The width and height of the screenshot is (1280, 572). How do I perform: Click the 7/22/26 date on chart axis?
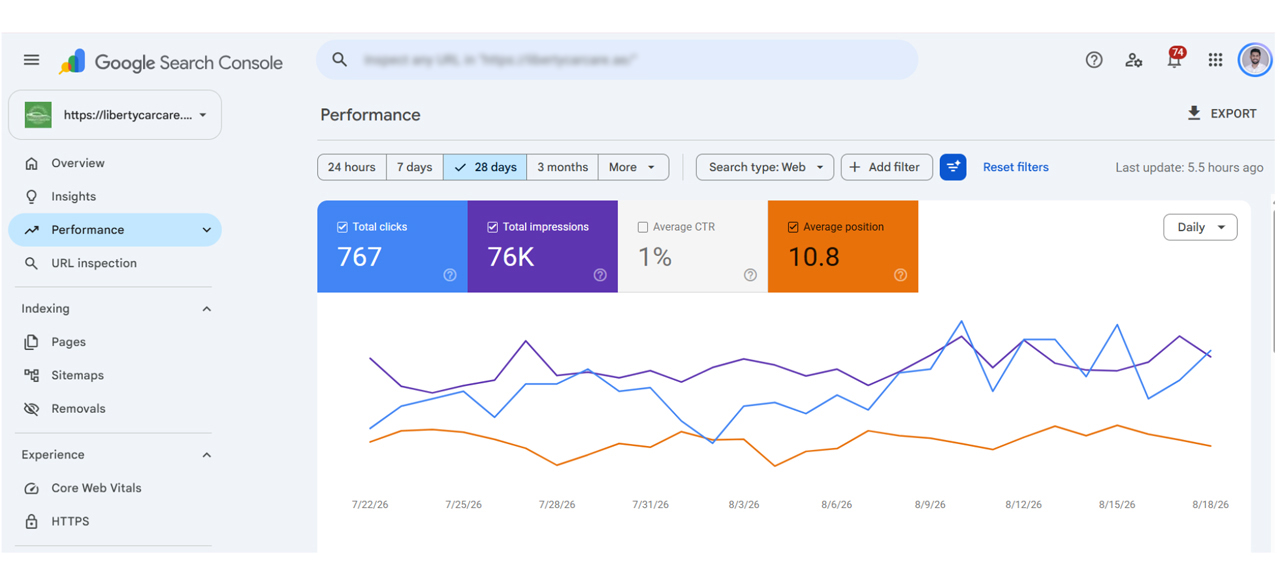tap(370, 505)
